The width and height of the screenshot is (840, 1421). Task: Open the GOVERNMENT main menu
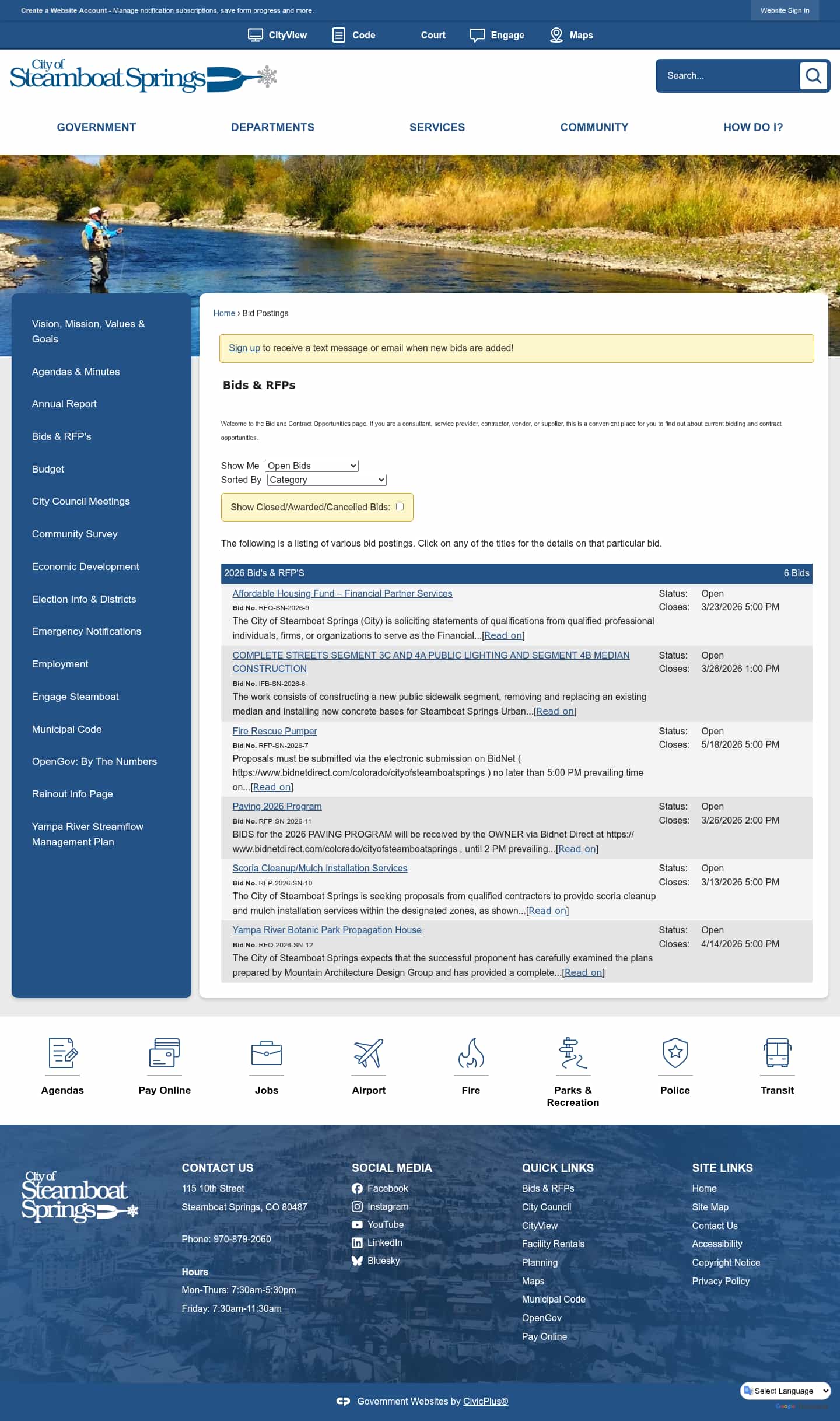click(x=96, y=127)
